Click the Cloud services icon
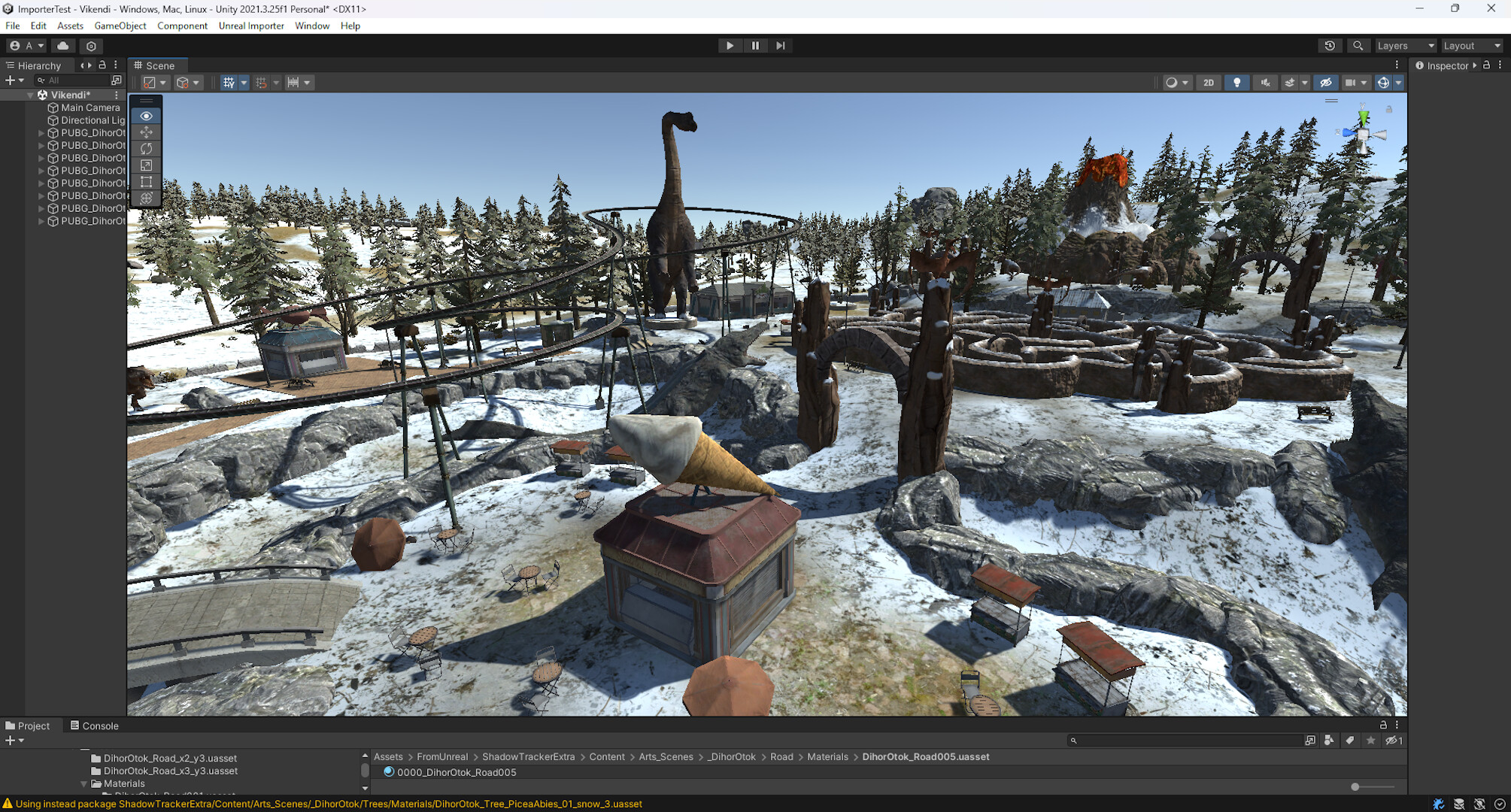The height and width of the screenshot is (812, 1511). [63, 46]
